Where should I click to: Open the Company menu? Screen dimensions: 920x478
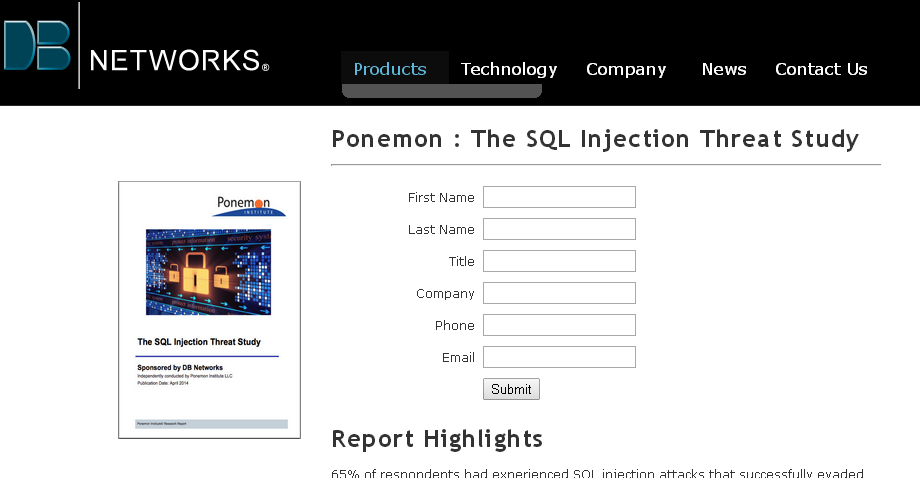coord(626,70)
